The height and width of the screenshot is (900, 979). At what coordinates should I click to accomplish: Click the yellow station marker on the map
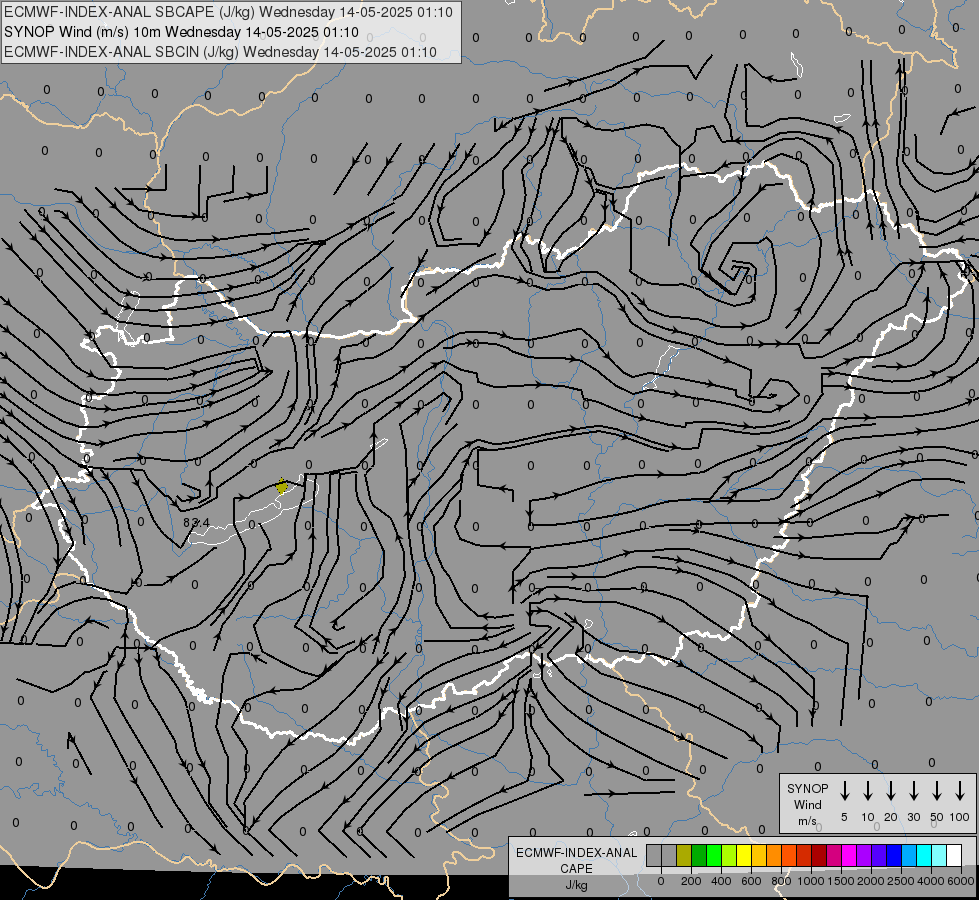[282, 486]
